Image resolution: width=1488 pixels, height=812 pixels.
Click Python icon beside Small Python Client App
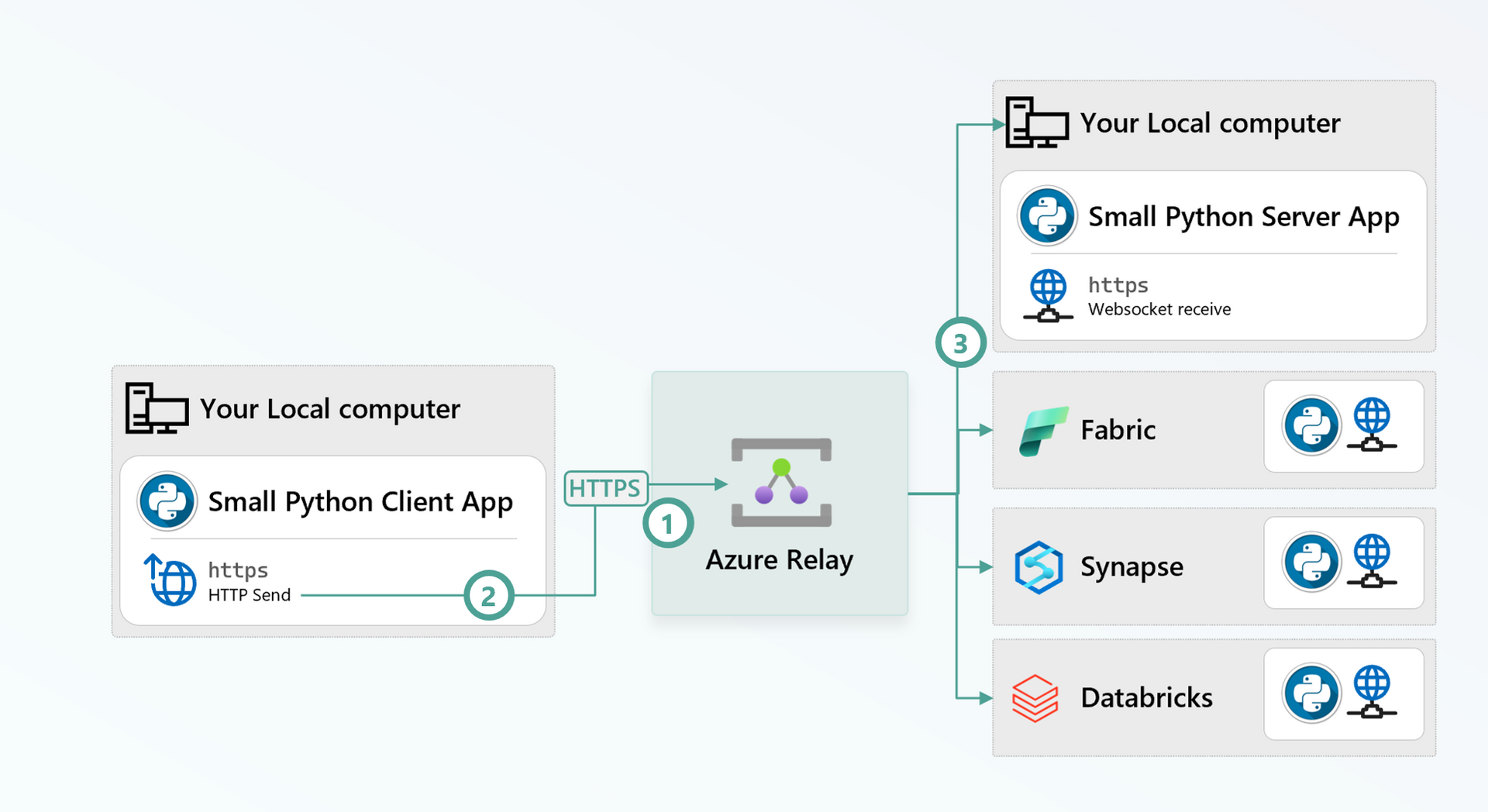pos(167,501)
